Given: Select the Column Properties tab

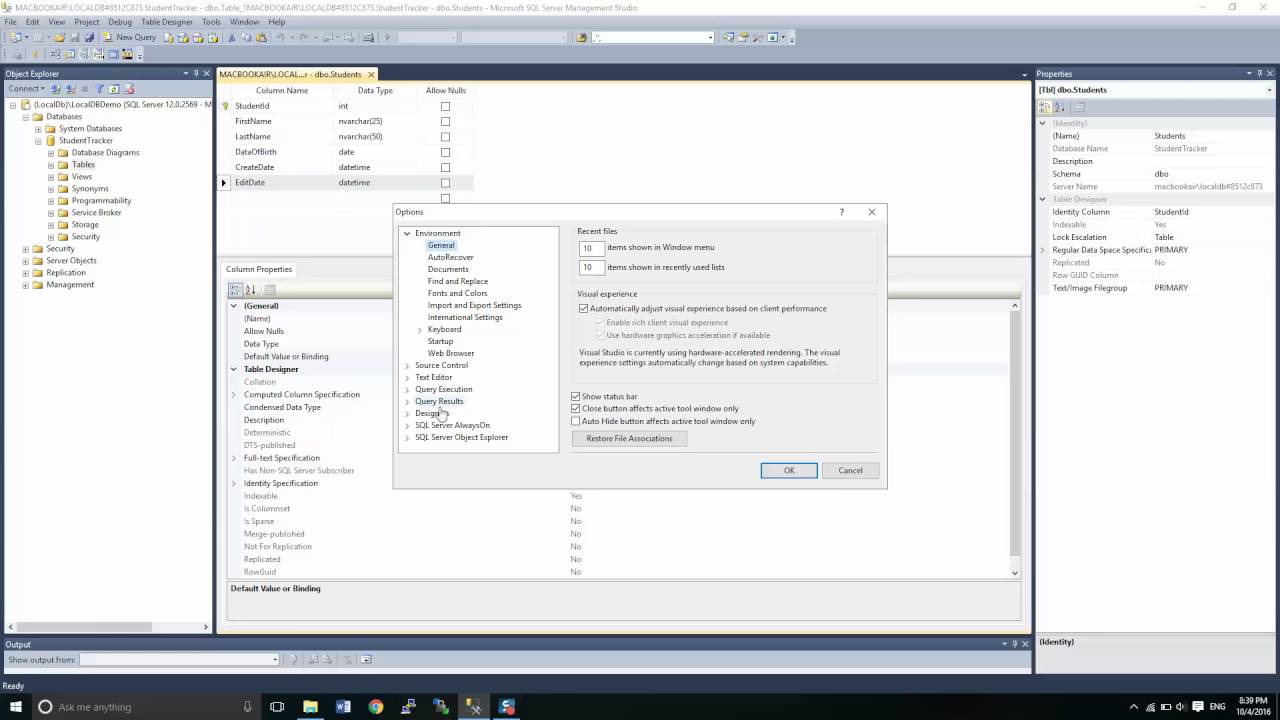Looking at the screenshot, I should pos(259,269).
